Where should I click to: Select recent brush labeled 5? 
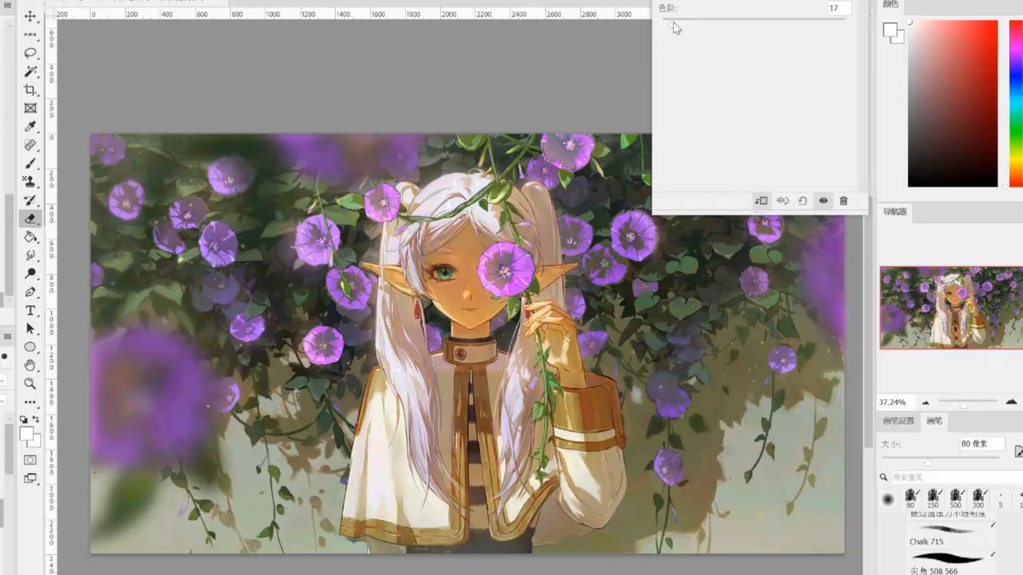1000,499
